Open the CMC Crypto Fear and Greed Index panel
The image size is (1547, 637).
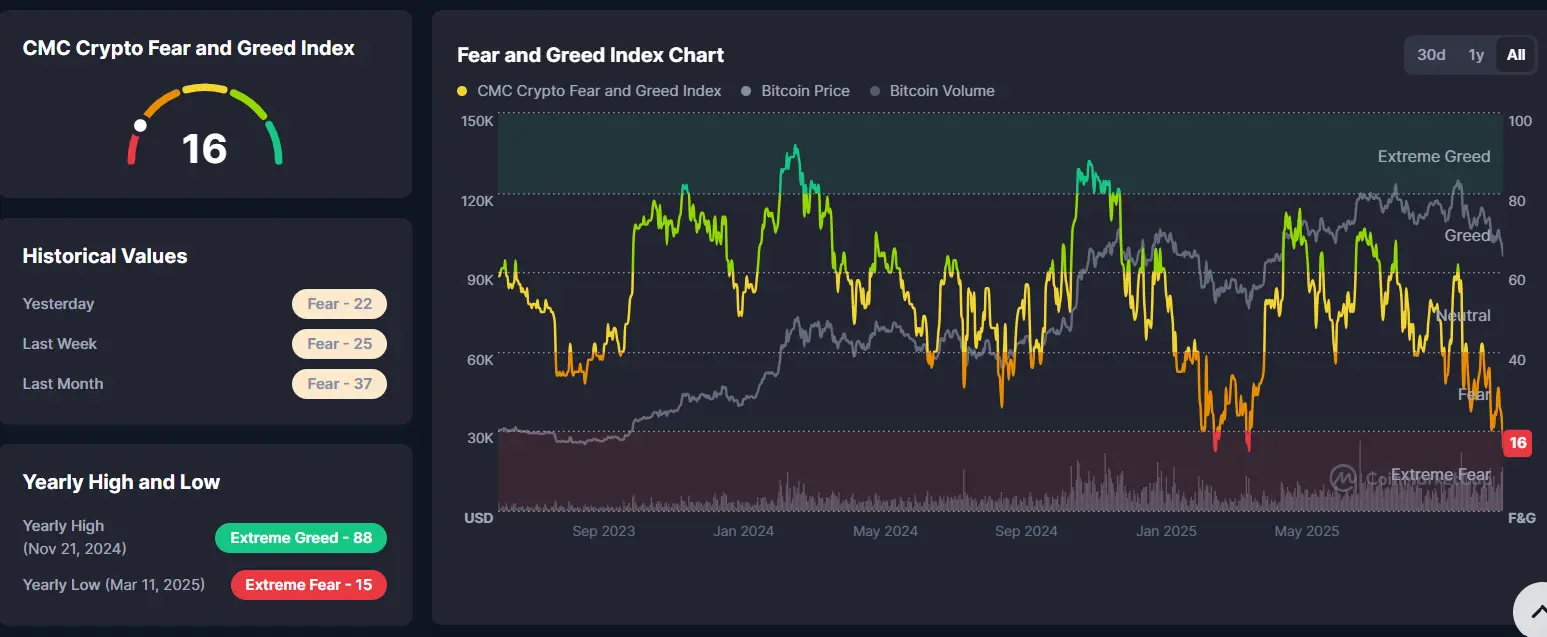tap(189, 47)
